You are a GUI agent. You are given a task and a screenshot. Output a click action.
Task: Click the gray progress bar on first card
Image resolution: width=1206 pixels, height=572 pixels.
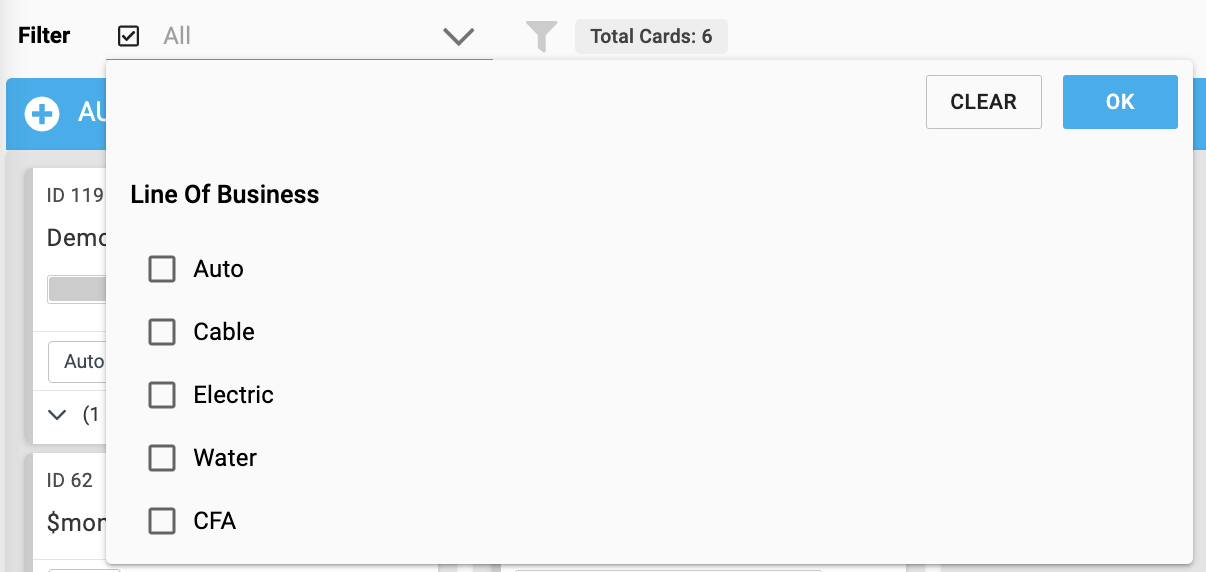click(x=77, y=290)
